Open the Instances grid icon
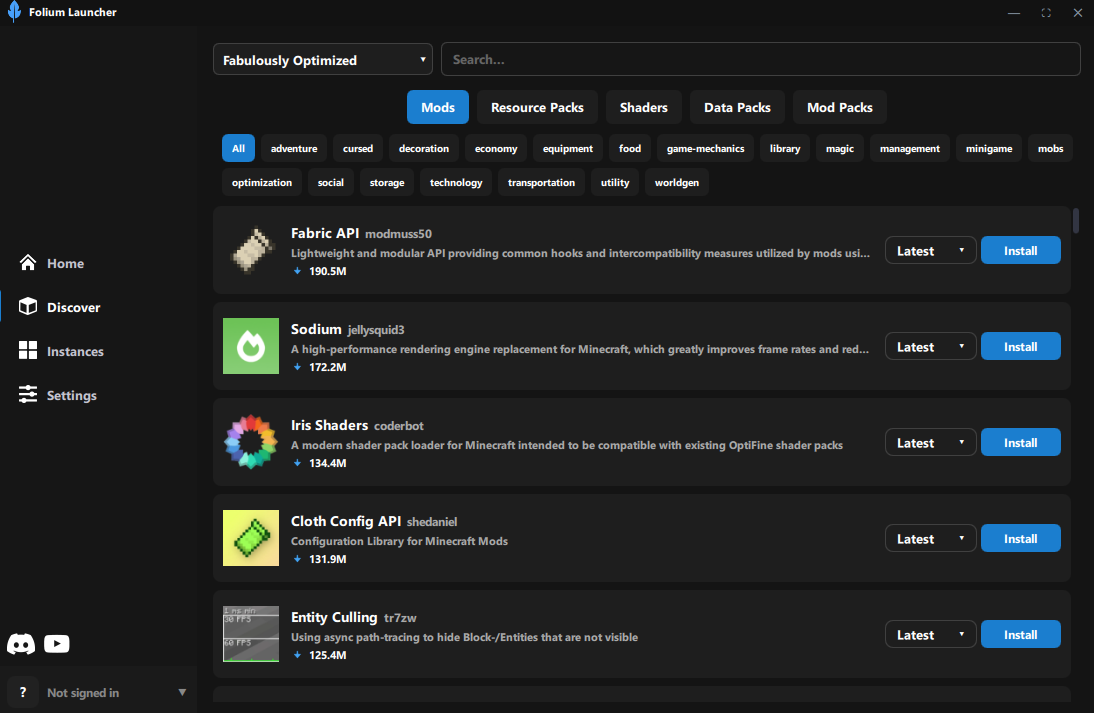This screenshot has width=1094, height=713. pyautogui.click(x=28, y=350)
